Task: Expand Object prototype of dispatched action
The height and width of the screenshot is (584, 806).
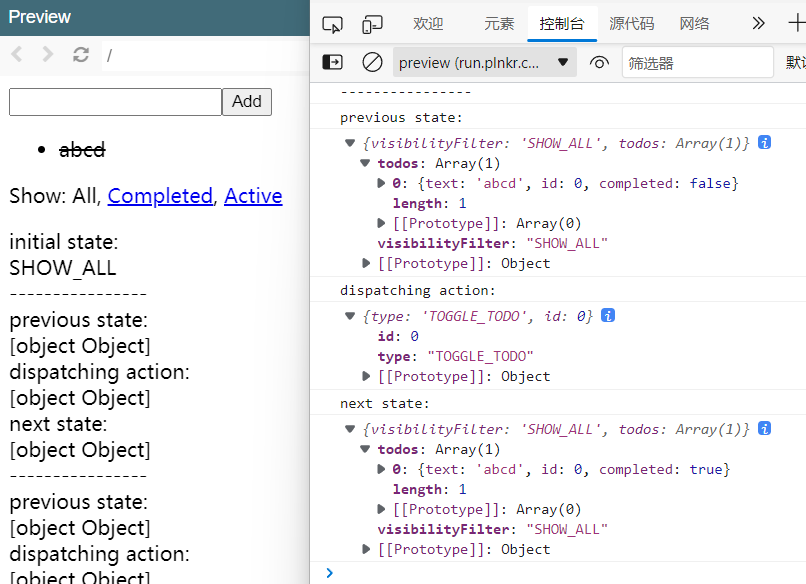Action: click(366, 376)
